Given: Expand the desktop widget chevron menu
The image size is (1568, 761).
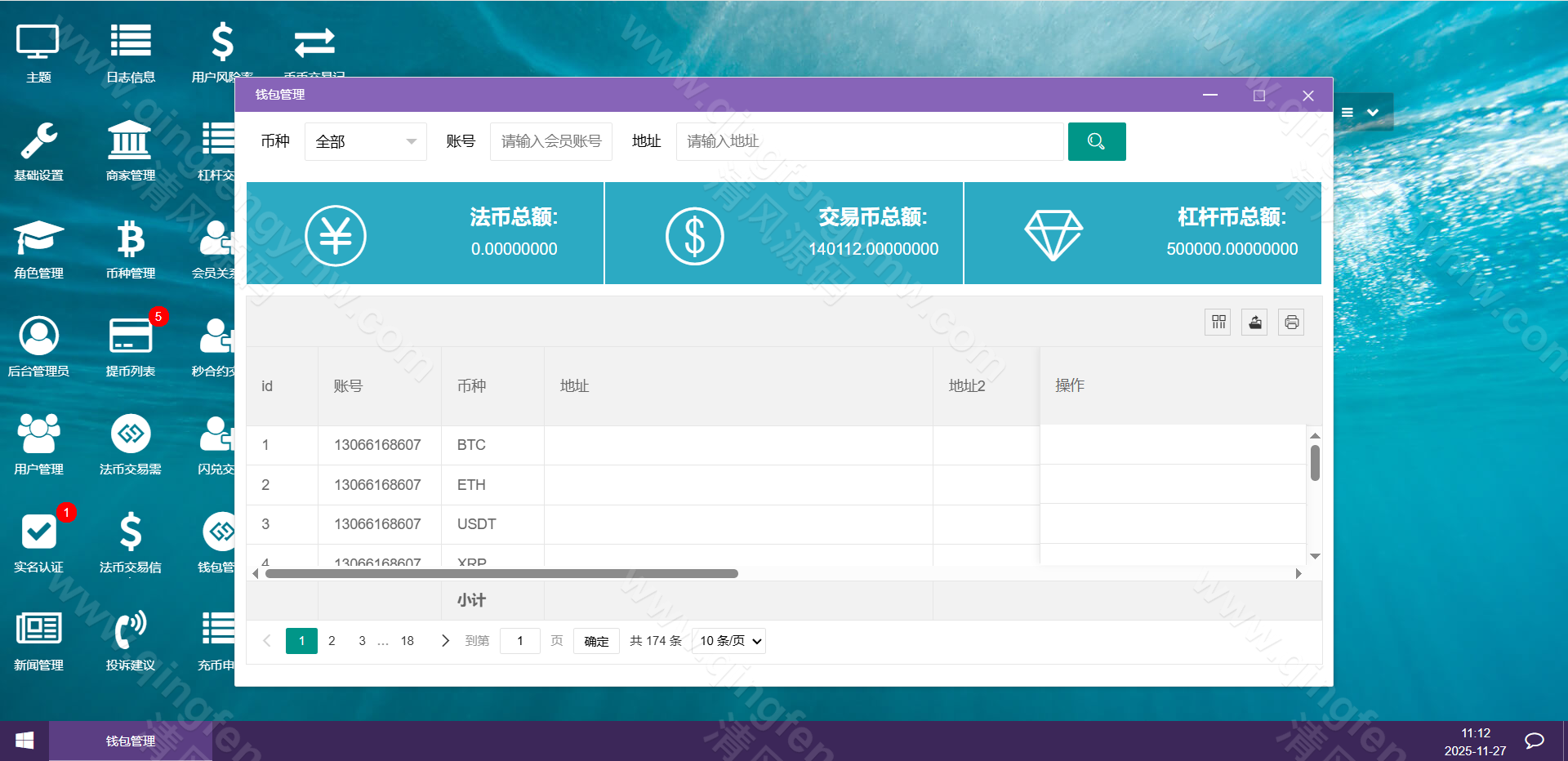Looking at the screenshot, I should pyautogui.click(x=1374, y=112).
